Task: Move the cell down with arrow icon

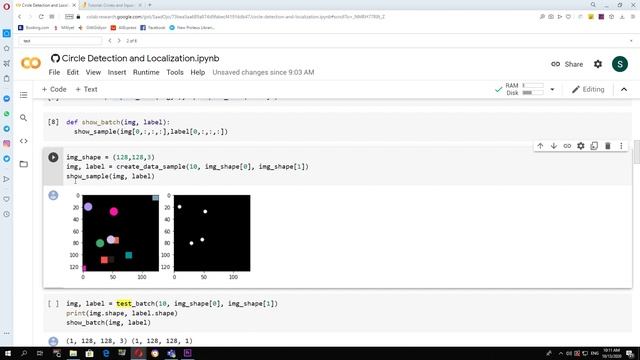Action: click(x=554, y=146)
